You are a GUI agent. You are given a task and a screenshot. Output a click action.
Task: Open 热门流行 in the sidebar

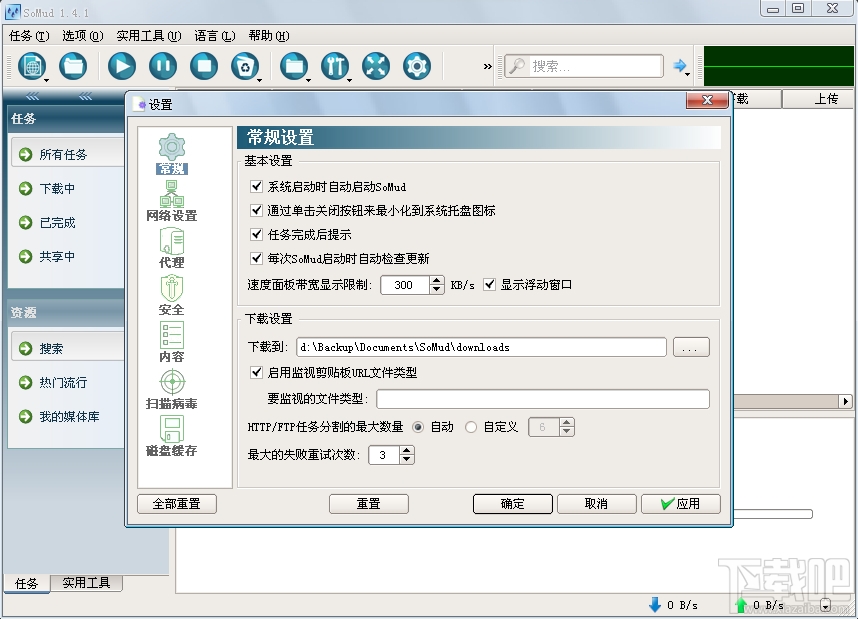tap(63, 383)
